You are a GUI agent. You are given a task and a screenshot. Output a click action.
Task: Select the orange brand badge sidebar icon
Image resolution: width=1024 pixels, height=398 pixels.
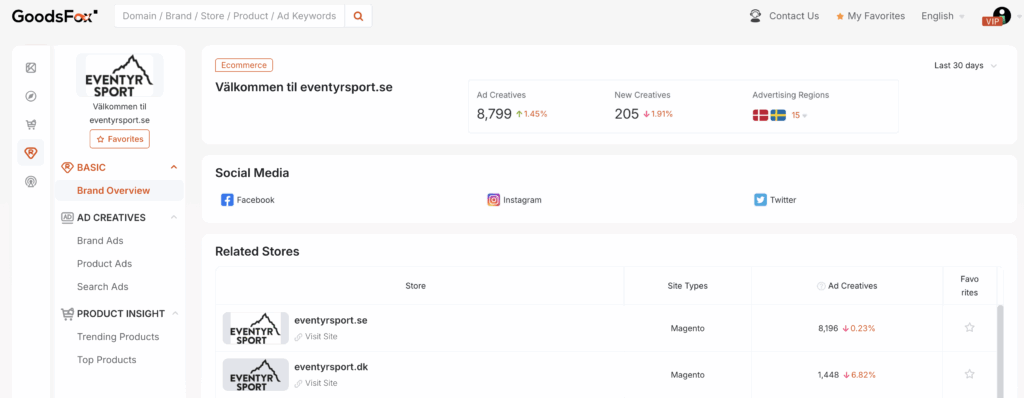pos(31,152)
